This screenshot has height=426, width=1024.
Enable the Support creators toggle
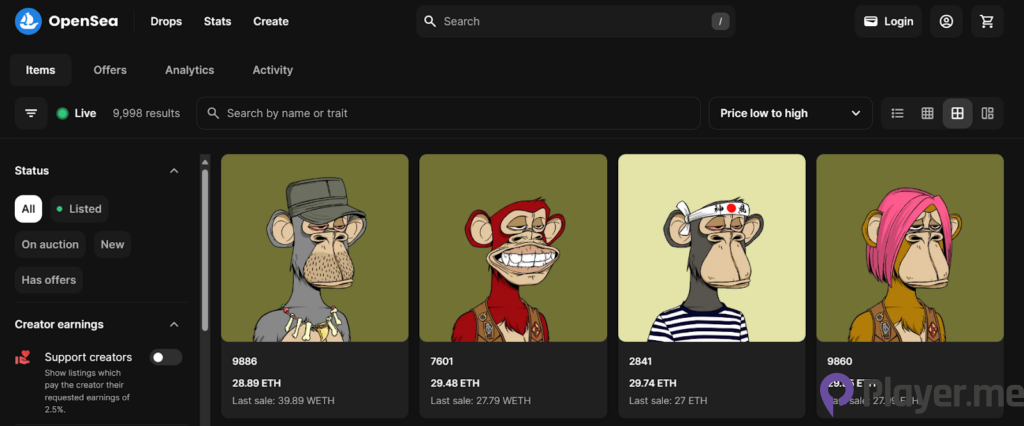click(x=165, y=357)
